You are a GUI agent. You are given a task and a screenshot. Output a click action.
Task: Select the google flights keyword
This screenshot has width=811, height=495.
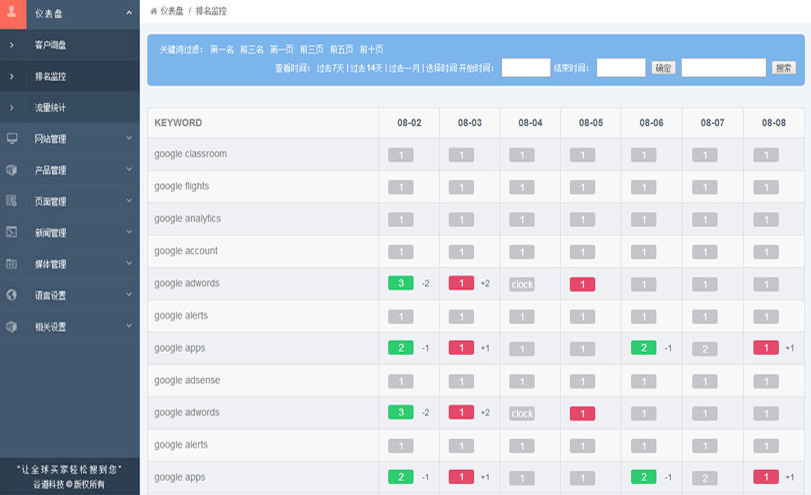182,186
